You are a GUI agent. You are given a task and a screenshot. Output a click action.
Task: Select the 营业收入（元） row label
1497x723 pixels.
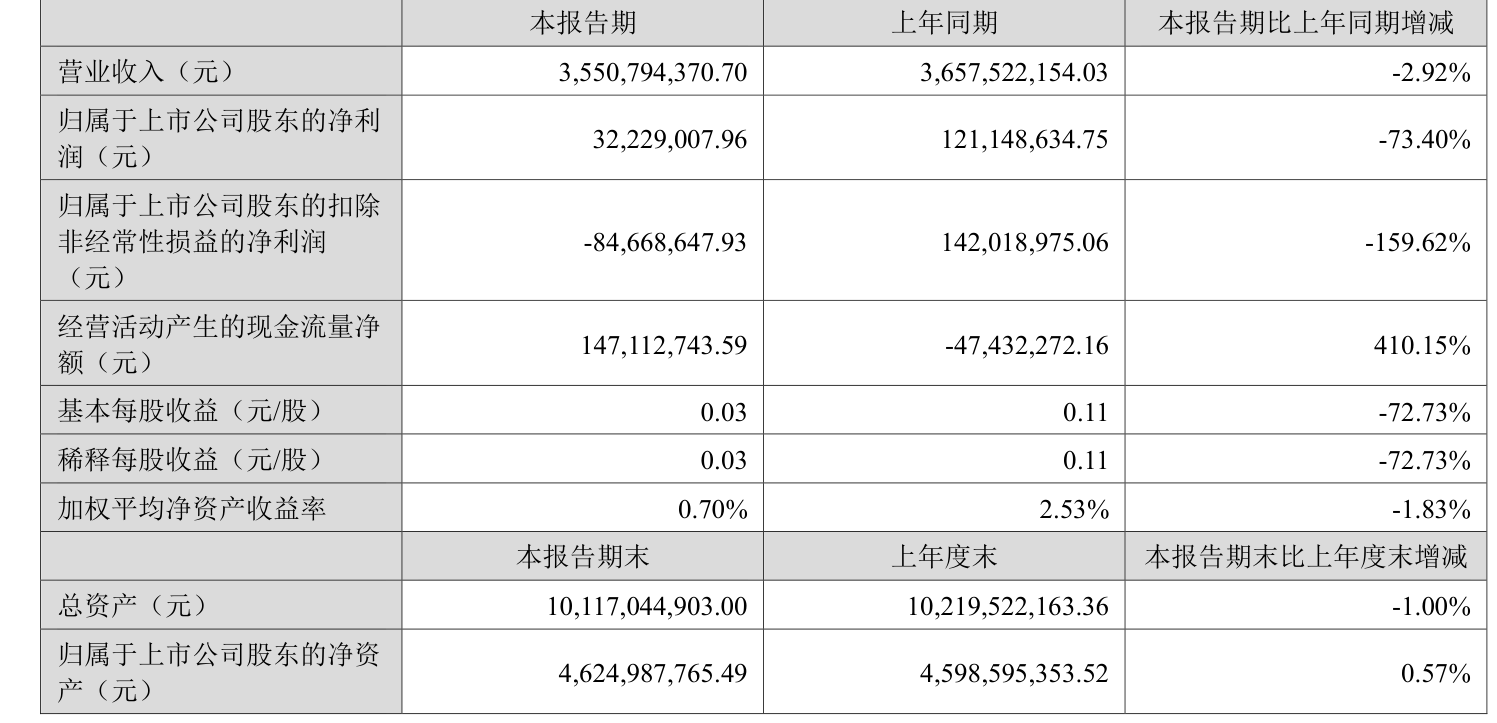tap(146, 71)
